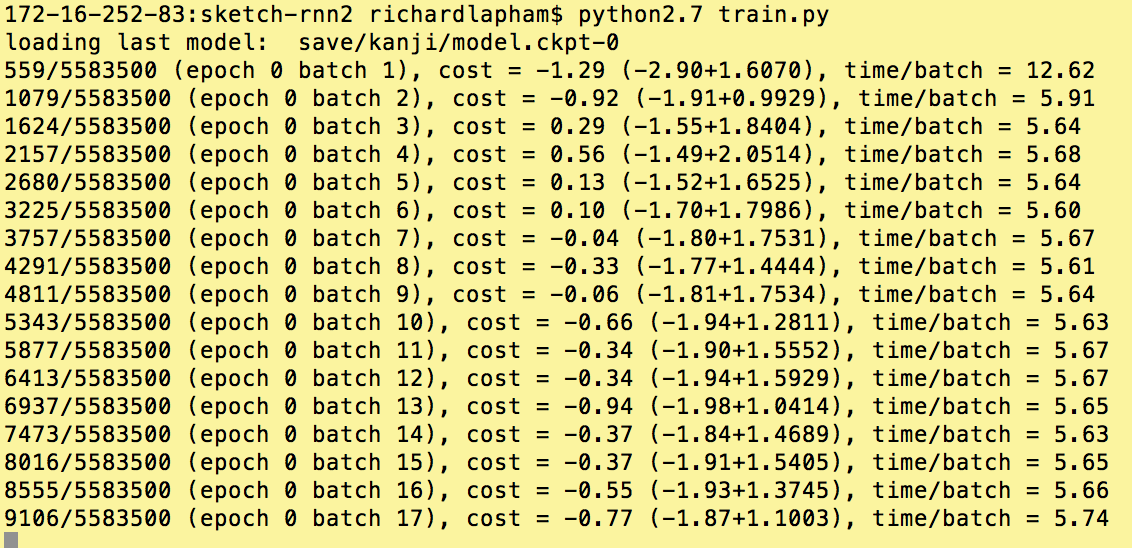Click the model path save/kanji/model.ckpt-0

(458, 43)
